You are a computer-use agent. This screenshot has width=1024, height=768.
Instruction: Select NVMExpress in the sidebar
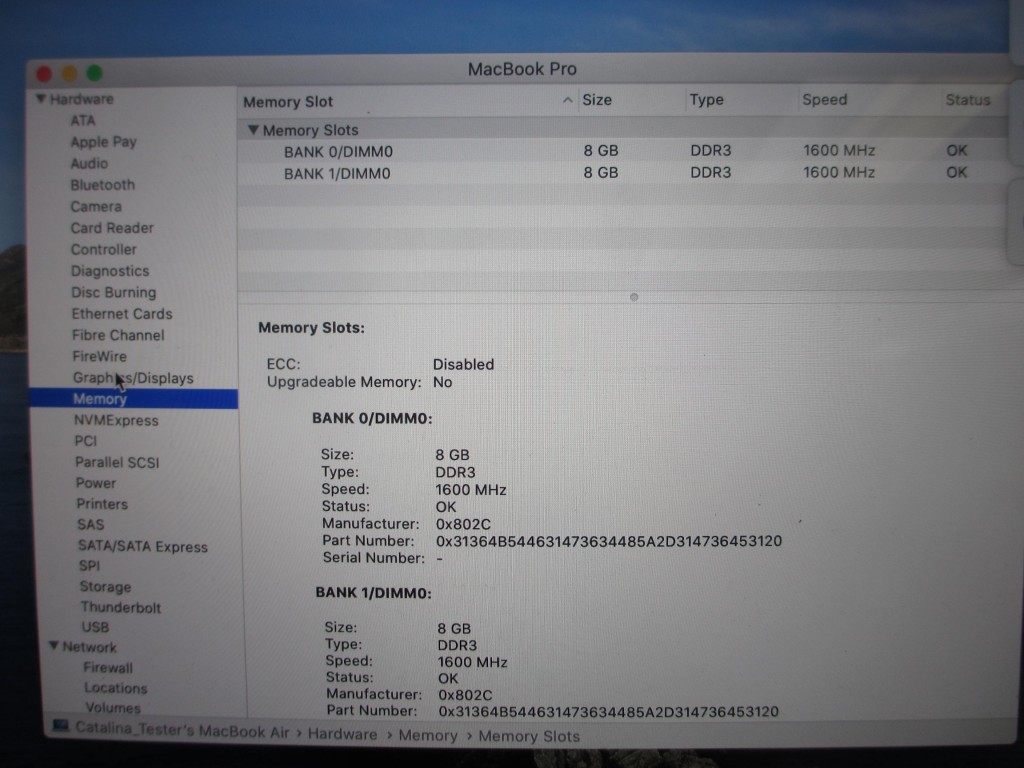tap(116, 421)
